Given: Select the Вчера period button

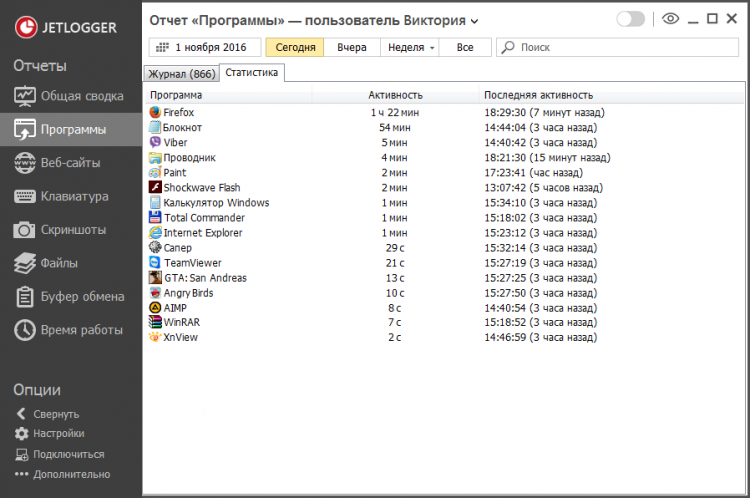Looking at the screenshot, I should [352, 47].
